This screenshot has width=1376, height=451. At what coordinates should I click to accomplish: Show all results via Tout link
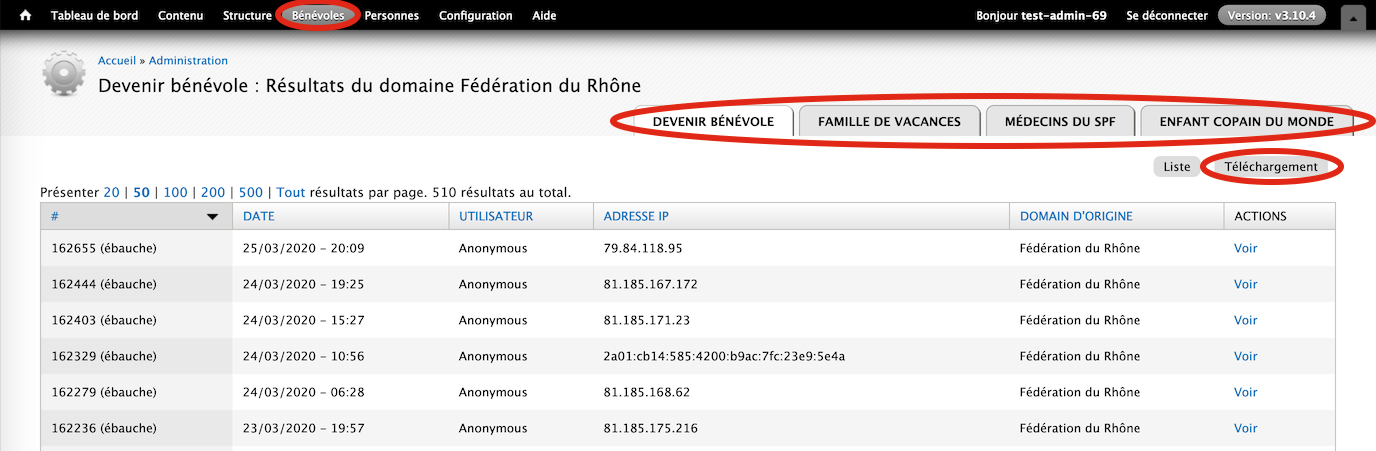click(x=291, y=192)
